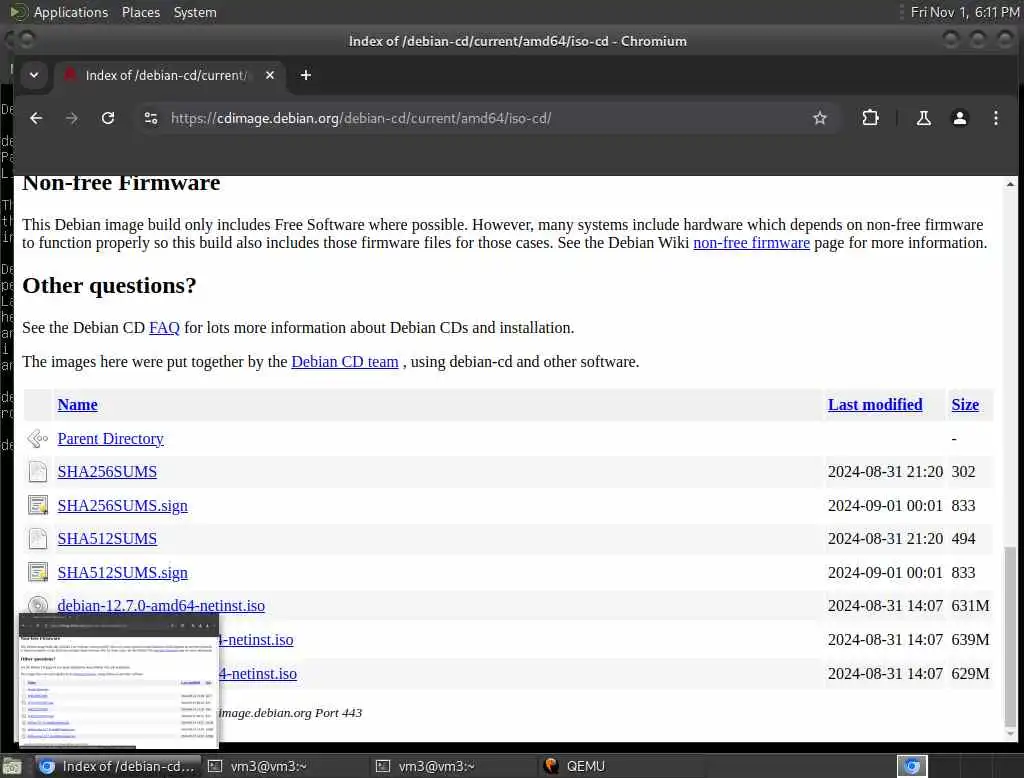The image size is (1024, 778).
Task: Click the Chromium workspace switcher icon
Action: [x=912, y=766]
